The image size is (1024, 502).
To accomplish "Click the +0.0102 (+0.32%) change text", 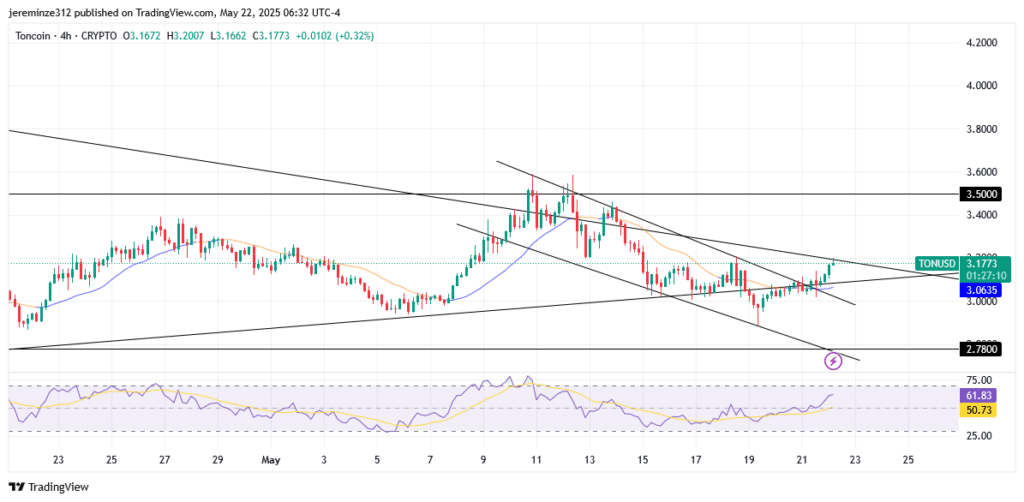I will point(335,36).
